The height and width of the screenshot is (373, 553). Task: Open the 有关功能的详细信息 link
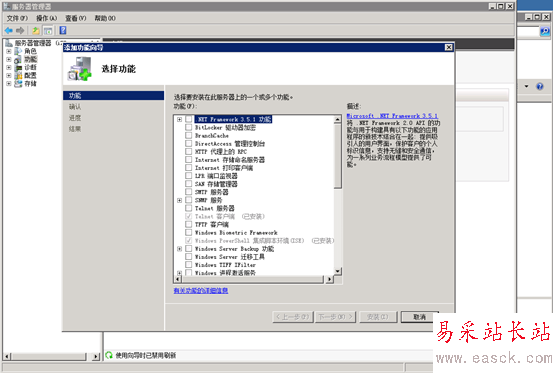pos(201,291)
